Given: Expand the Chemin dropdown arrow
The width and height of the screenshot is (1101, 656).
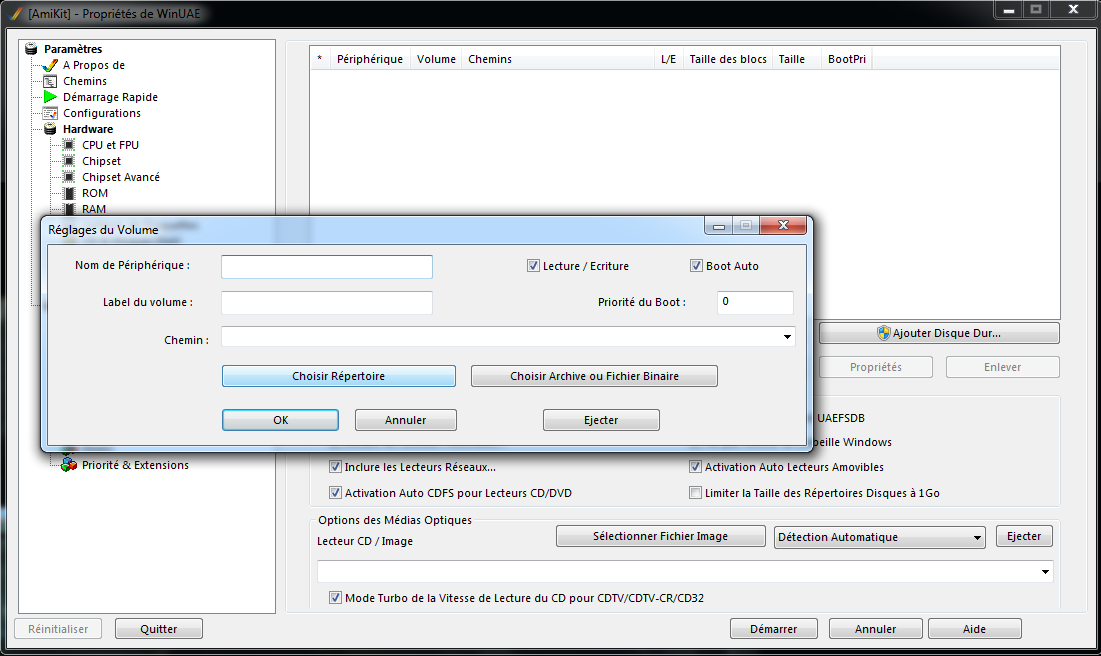Looking at the screenshot, I should click(x=788, y=338).
